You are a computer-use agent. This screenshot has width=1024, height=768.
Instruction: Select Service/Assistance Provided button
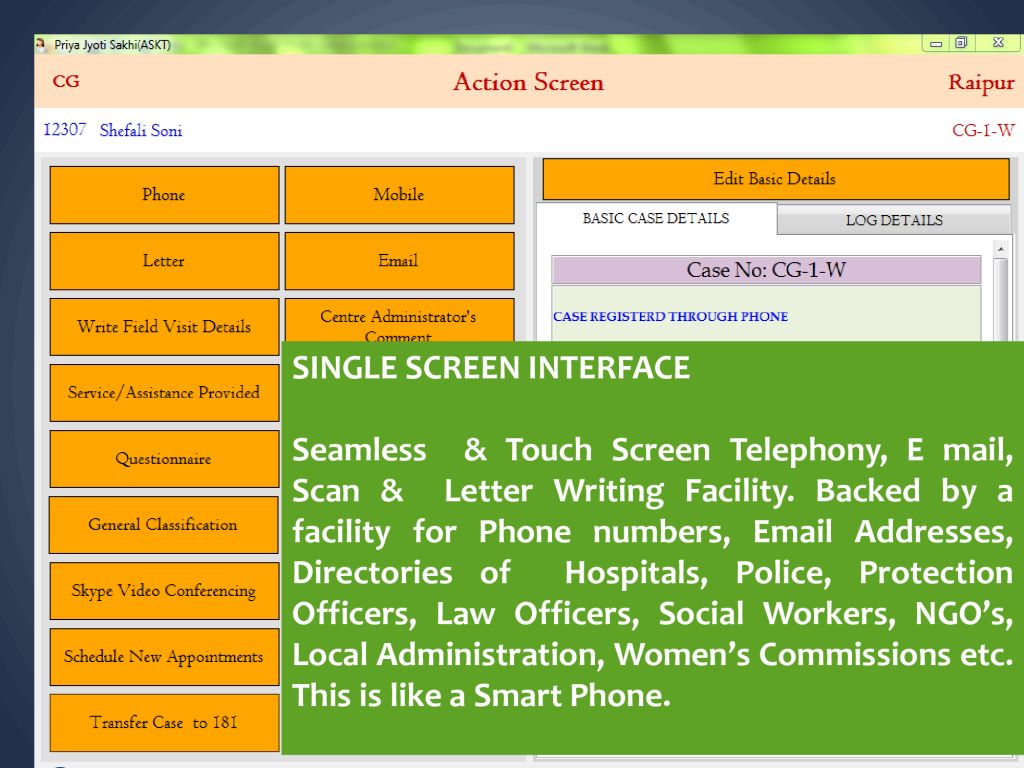click(x=164, y=393)
